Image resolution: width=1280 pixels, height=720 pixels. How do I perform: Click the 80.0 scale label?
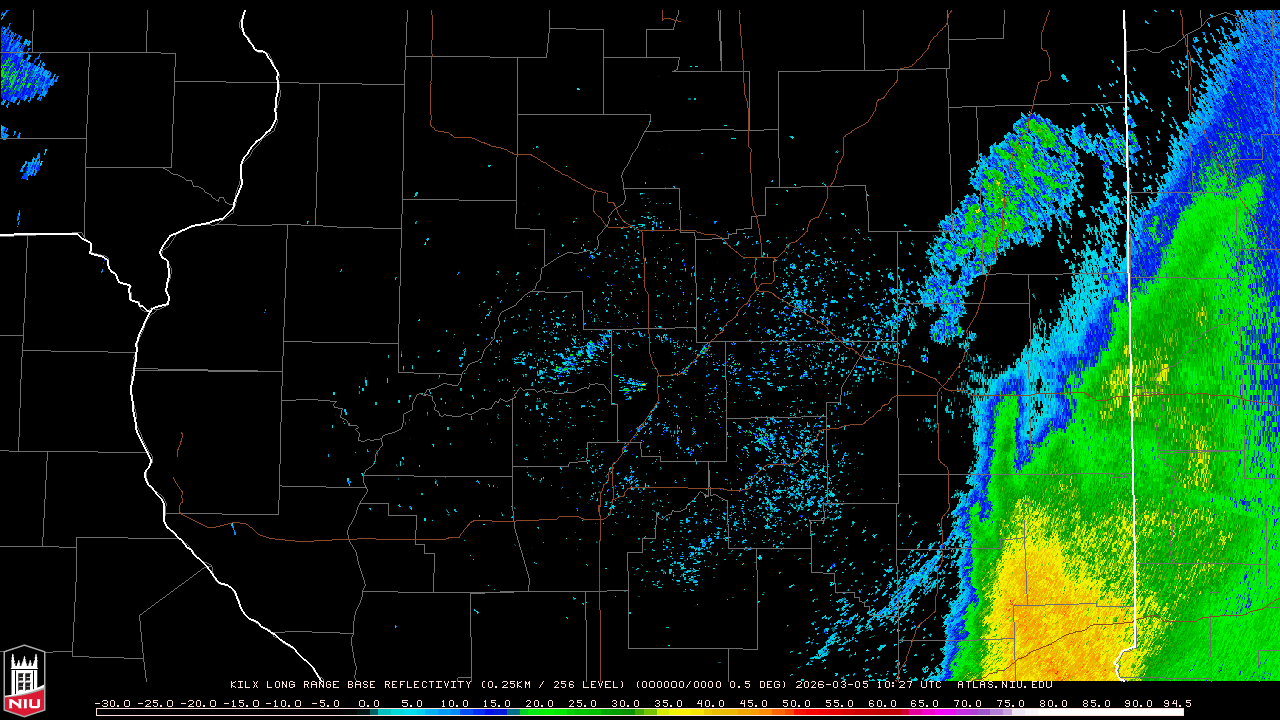click(1055, 704)
